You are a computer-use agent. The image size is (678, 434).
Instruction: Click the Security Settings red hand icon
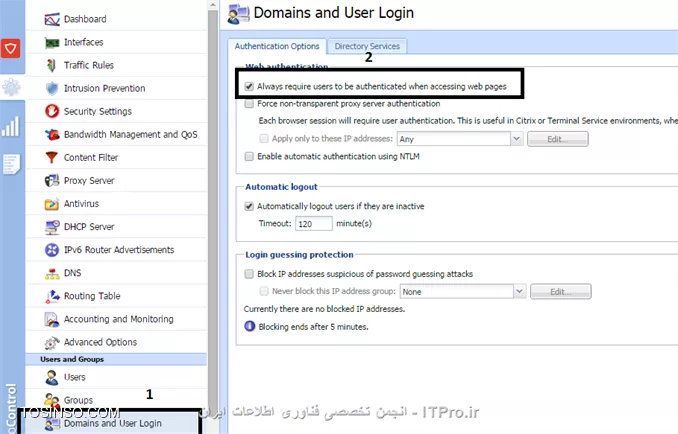pyautogui.click(x=52, y=111)
